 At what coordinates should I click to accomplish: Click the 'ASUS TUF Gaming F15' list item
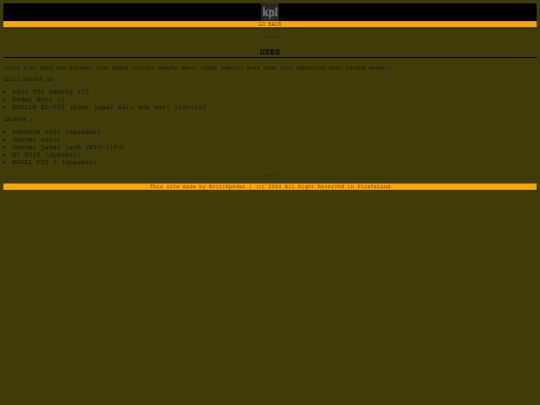[x=51, y=92]
